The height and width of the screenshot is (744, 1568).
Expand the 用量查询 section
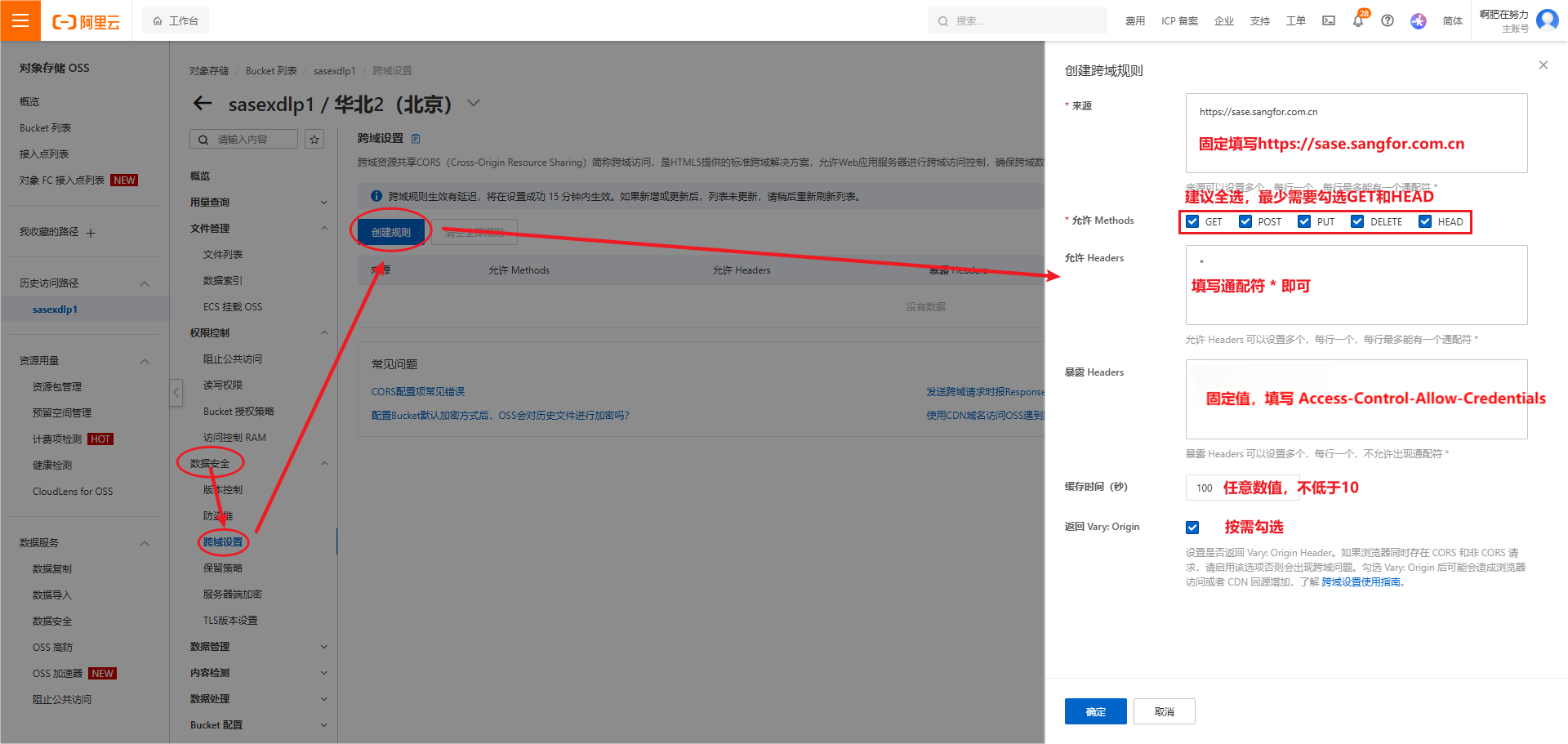[x=324, y=203]
